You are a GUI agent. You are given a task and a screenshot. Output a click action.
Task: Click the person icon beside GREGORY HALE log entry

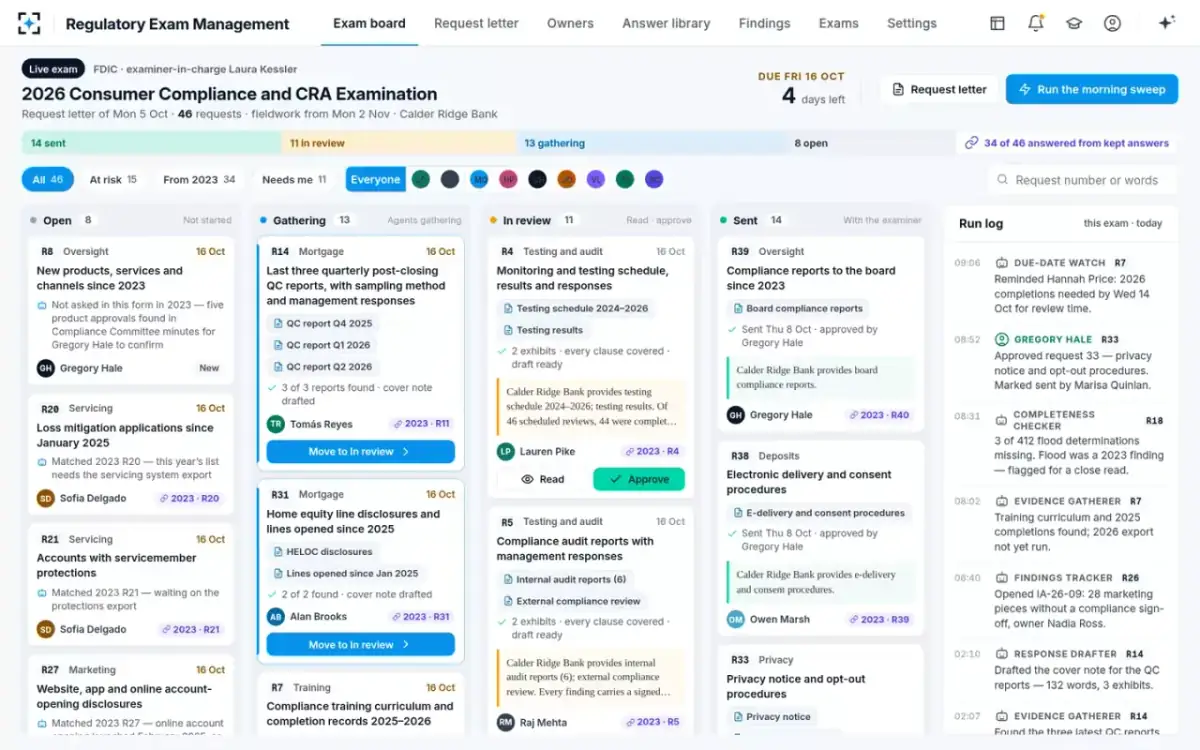1001,339
